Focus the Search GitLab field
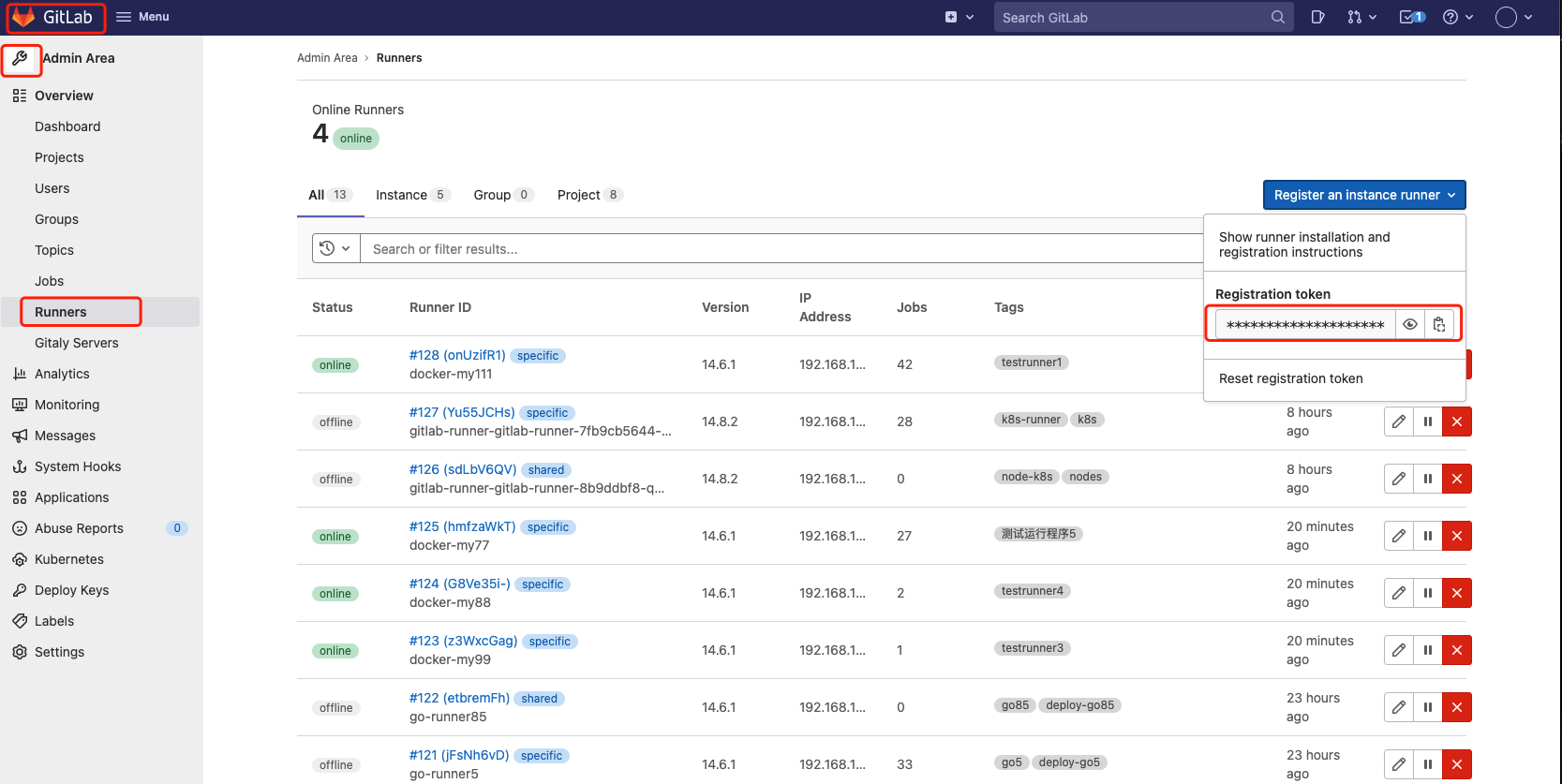Viewport: 1562px width, 784px height. (1143, 17)
